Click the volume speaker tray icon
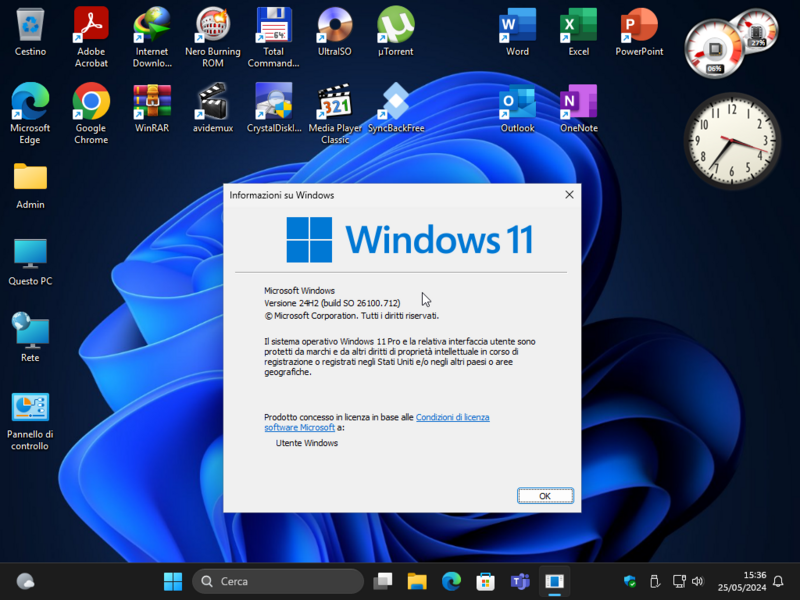The image size is (800, 600). pos(697,581)
